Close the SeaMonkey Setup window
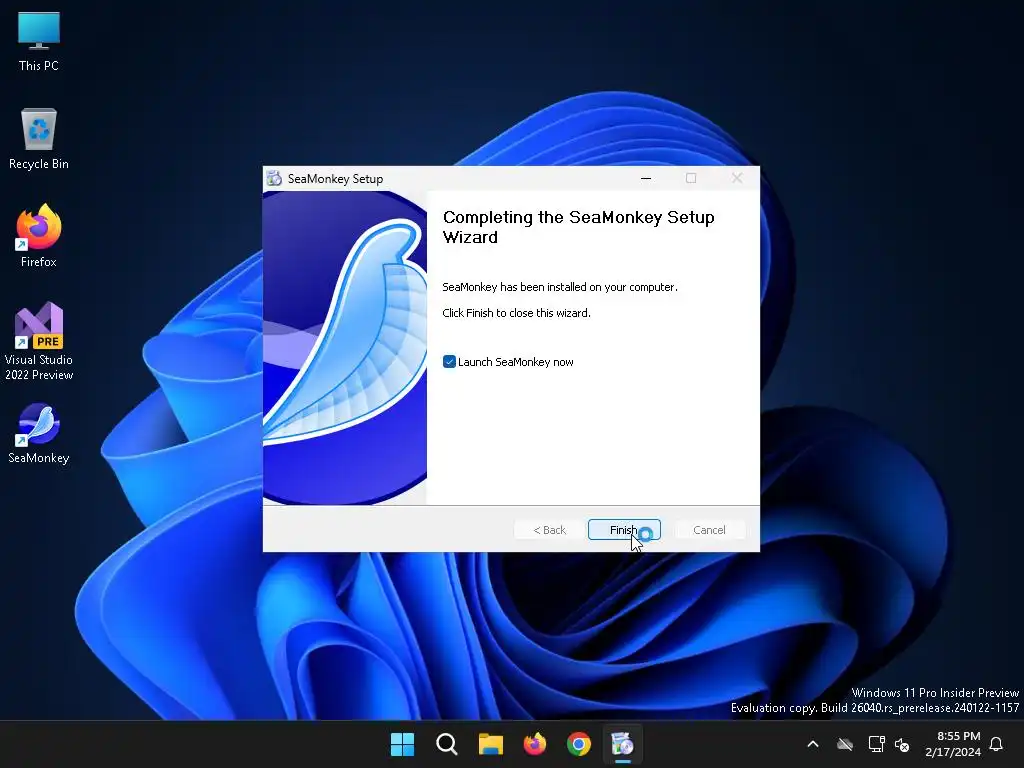This screenshot has width=1024, height=768. 737,178
